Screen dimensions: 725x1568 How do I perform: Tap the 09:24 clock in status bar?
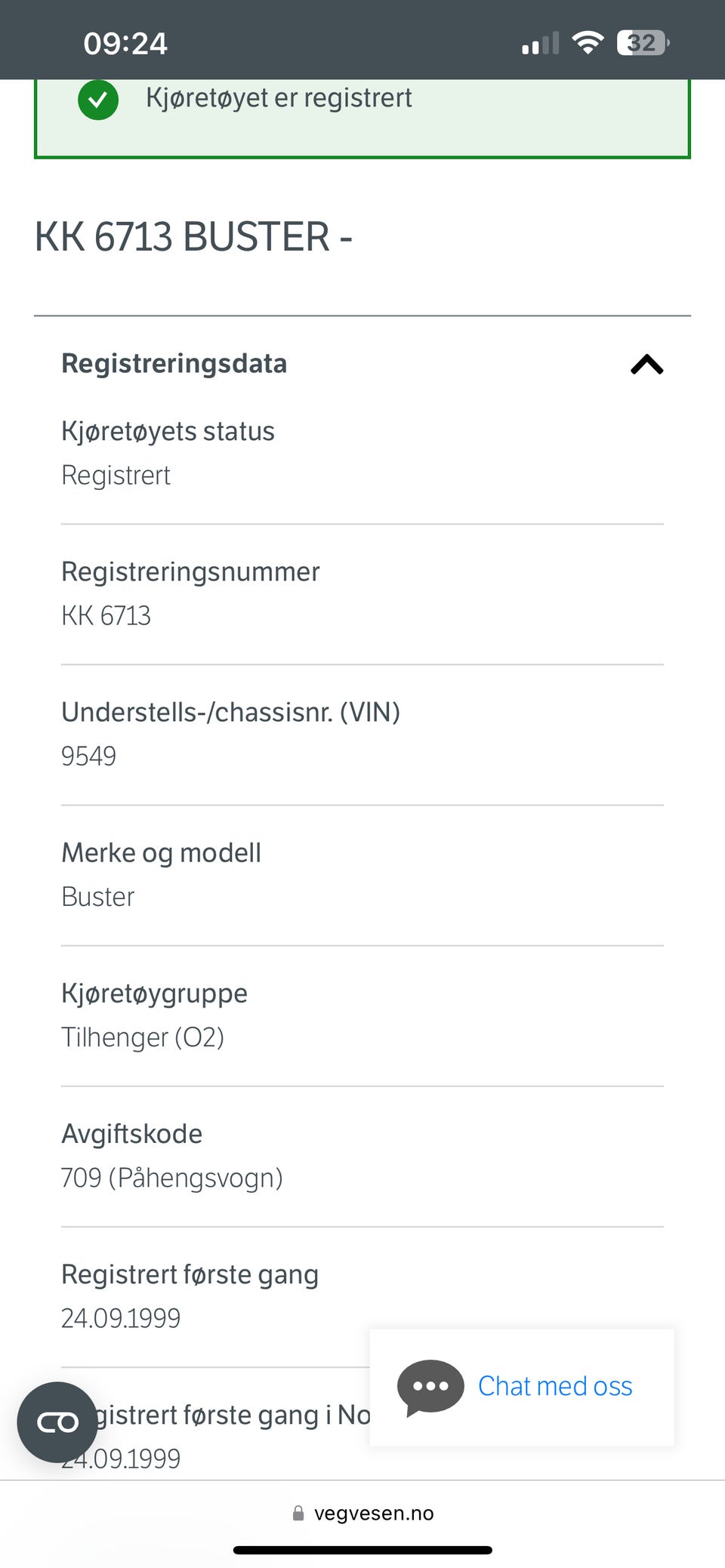(125, 44)
